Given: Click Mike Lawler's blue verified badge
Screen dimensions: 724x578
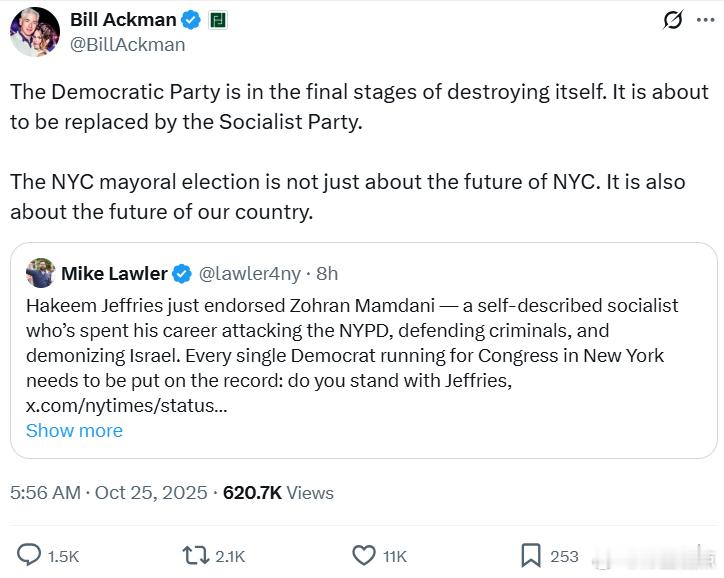Looking at the screenshot, I should (x=182, y=273).
